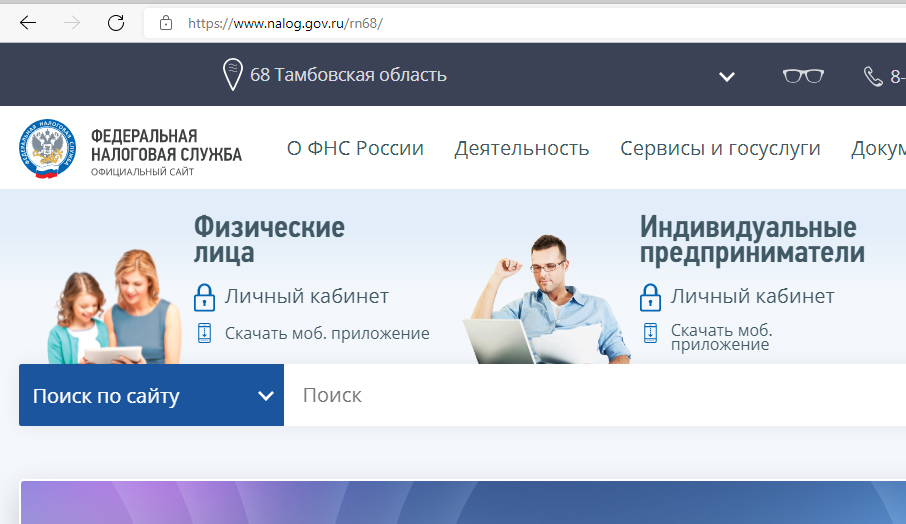Image resolution: width=906 pixels, height=524 pixels.
Task: Click the phone handset icon
Action: click(x=872, y=76)
